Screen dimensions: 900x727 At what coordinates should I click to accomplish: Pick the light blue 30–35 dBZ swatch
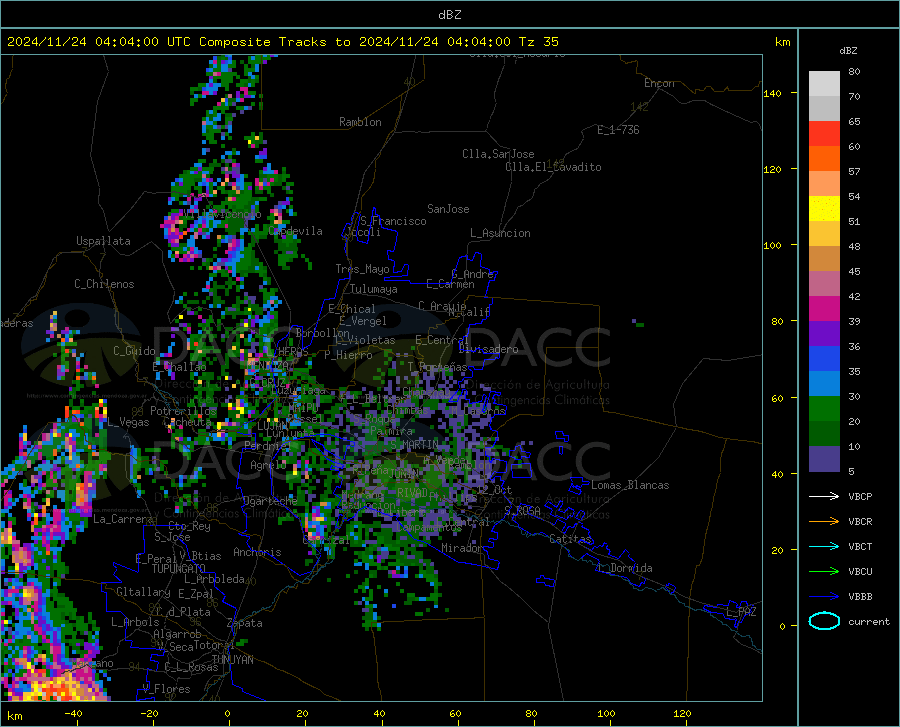point(824,384)
